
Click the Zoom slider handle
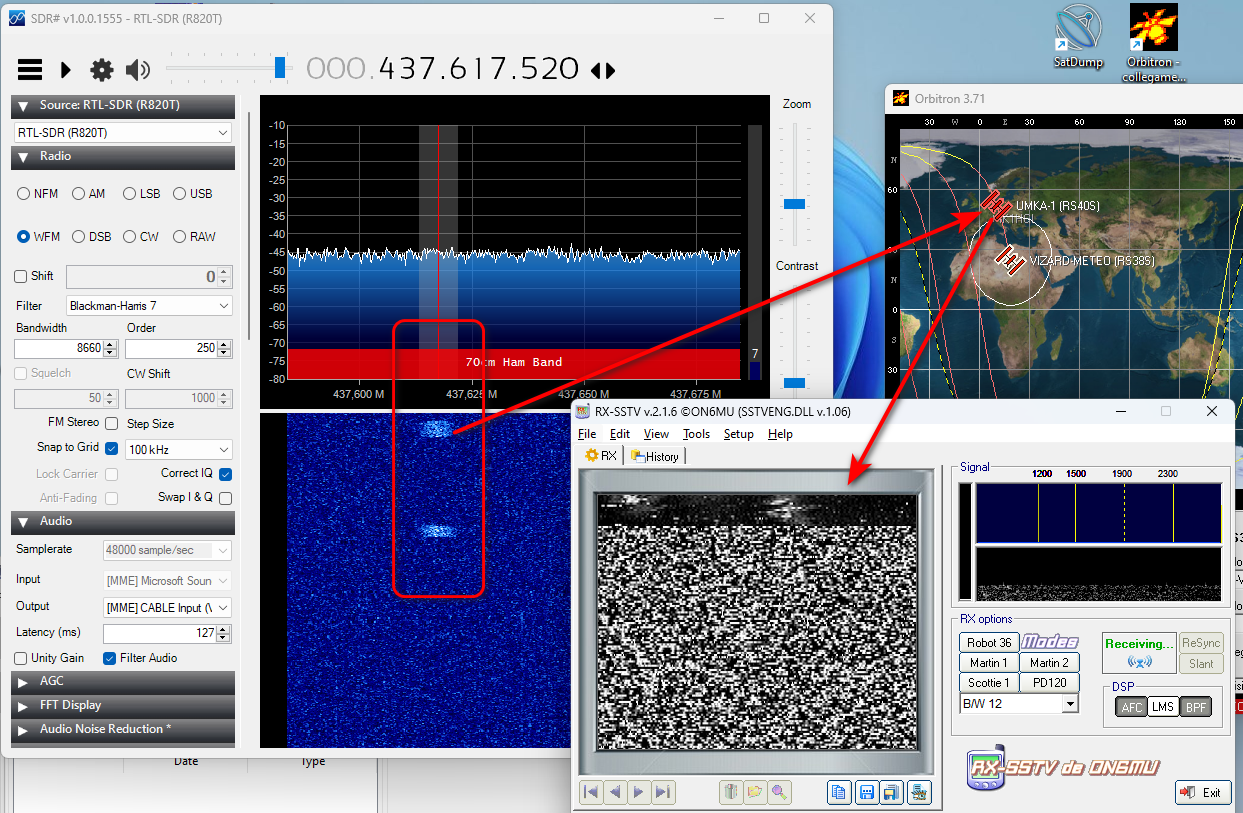[794, 203]
